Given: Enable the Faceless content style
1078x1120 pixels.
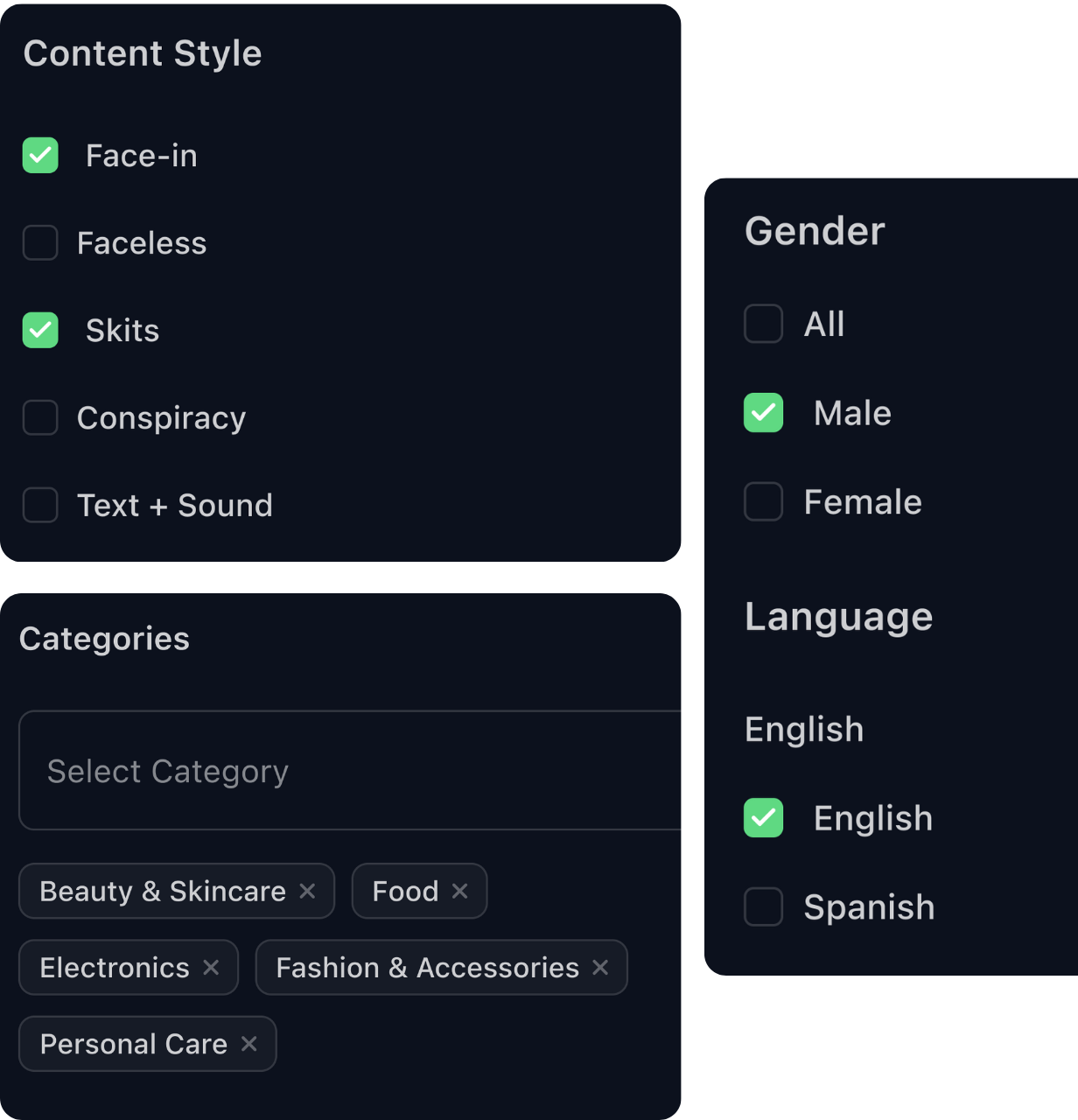Looking at the screenshot, I should pos(40,243).
